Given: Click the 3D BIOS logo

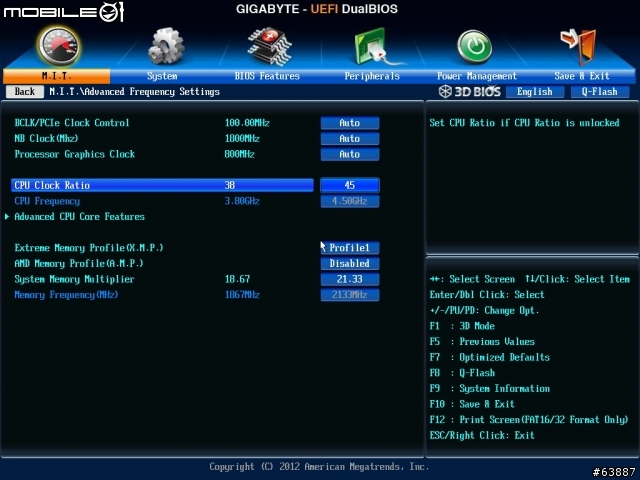Looking at the screenshot, I should (x=470, y=91).
